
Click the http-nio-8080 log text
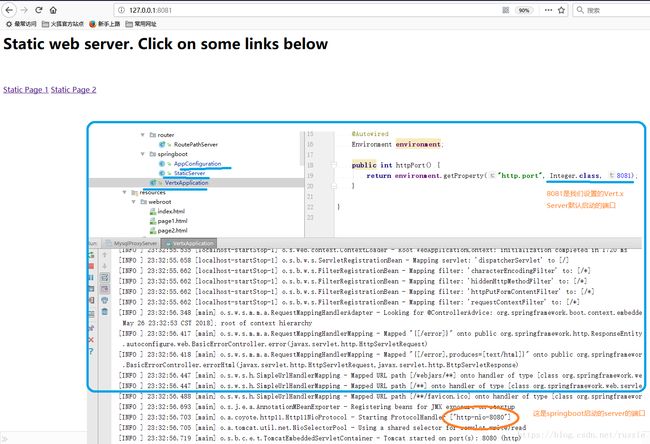coord(480,417)
